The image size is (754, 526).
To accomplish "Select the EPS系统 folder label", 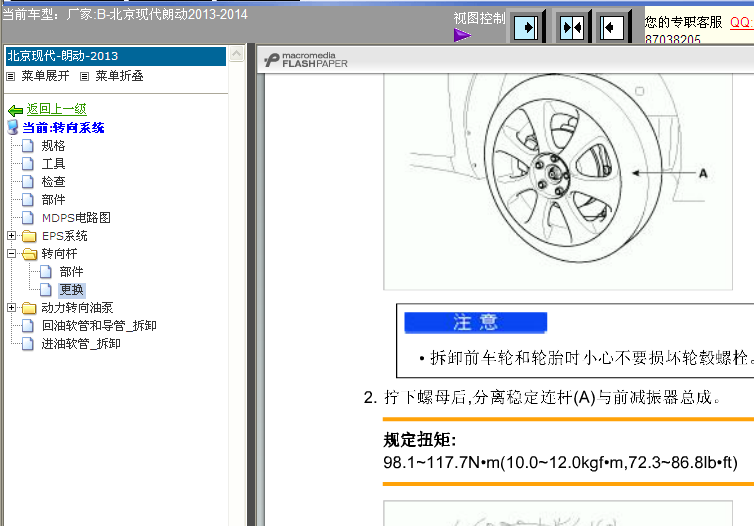I will pyautogui.click(x=64, y=236).
